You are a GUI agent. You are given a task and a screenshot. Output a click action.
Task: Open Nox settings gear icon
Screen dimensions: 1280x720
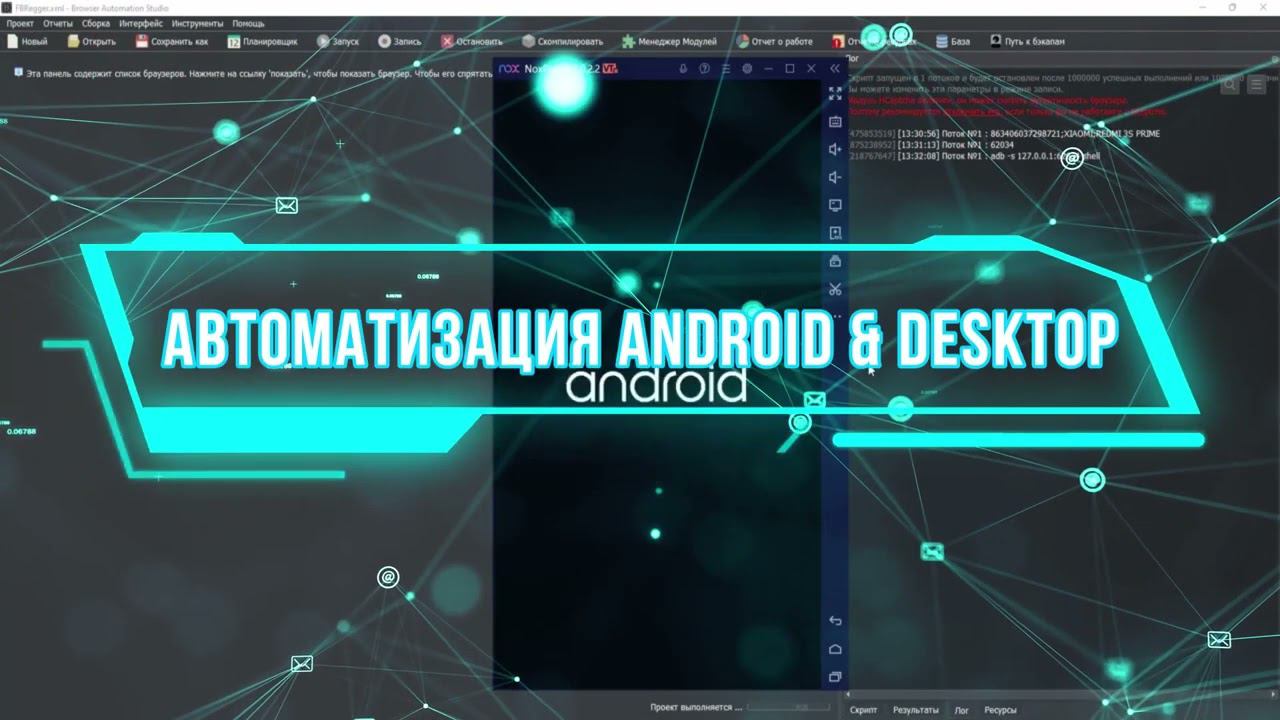(x=746, y=69)
